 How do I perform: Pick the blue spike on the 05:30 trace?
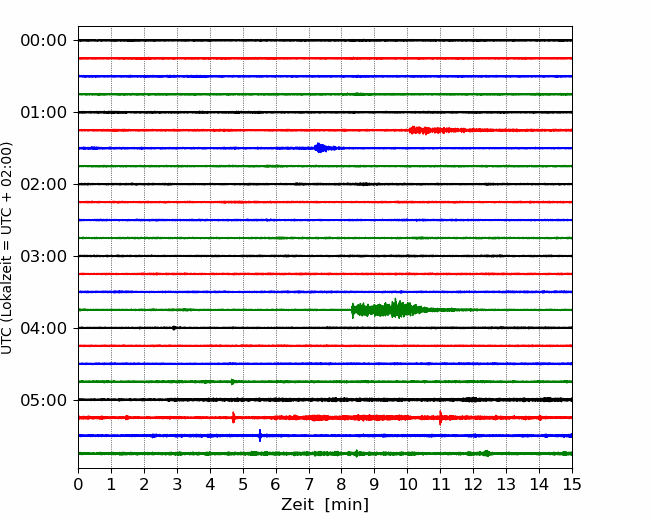point(260,435)
